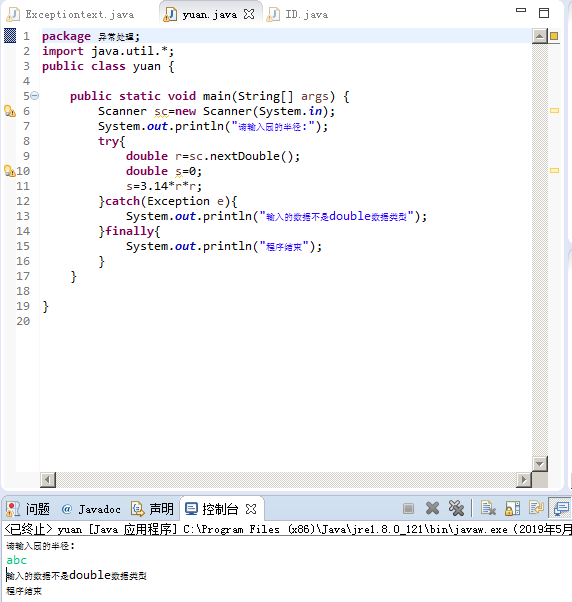Switch to the Exceptiontext.java editor tab

pos(71,15)
